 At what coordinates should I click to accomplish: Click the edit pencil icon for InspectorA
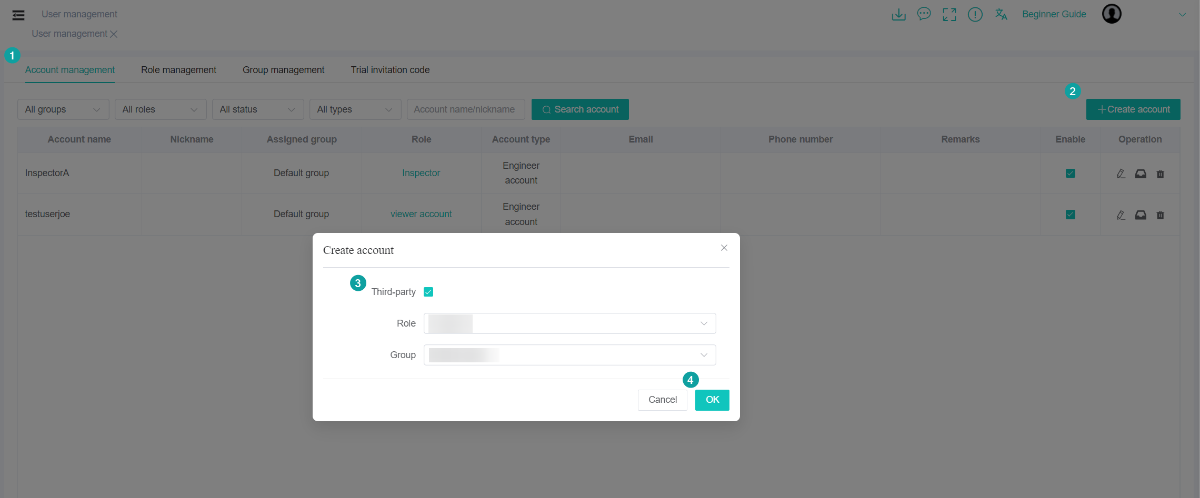(x=1121, y=173)
